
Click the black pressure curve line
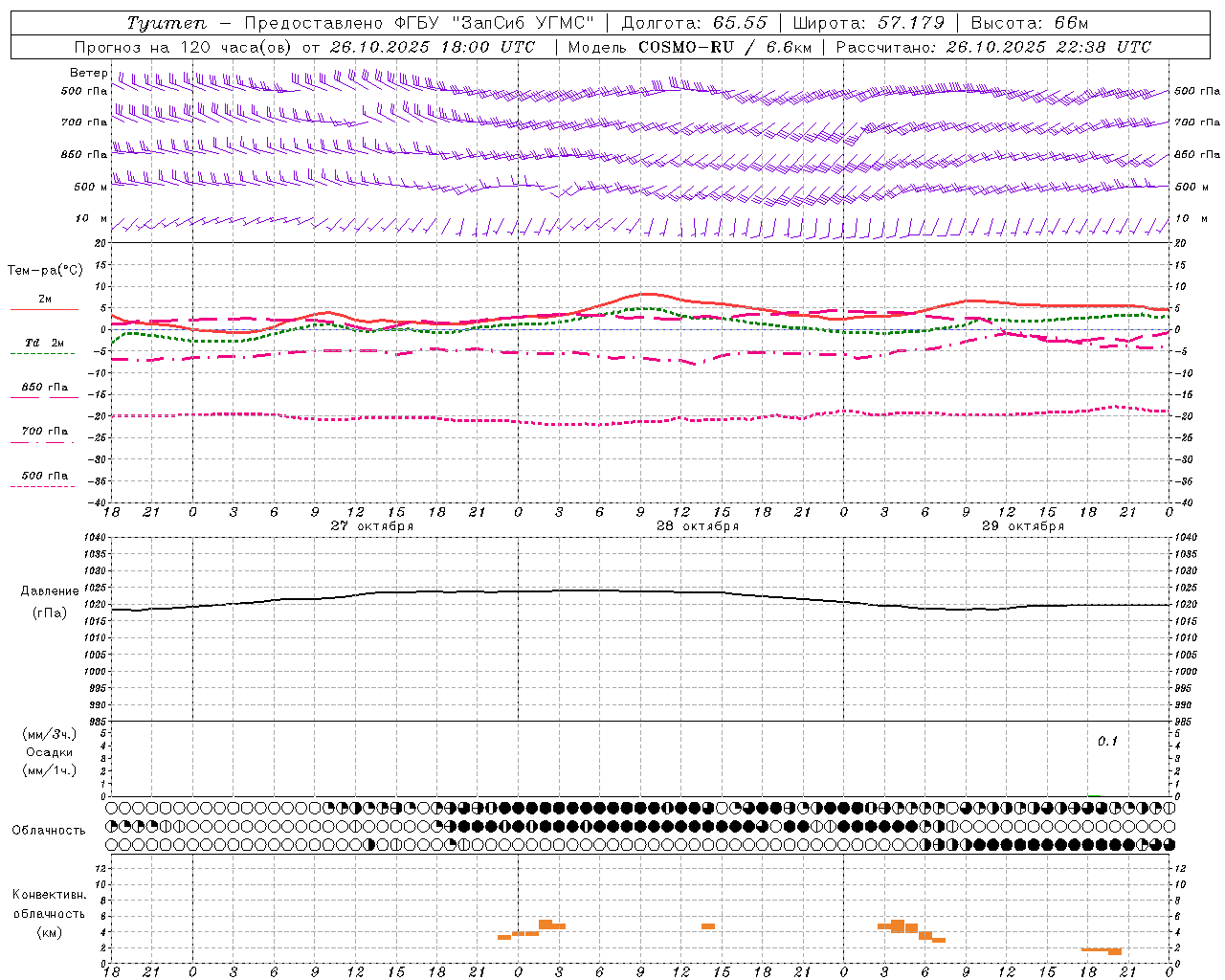[640, 591]
